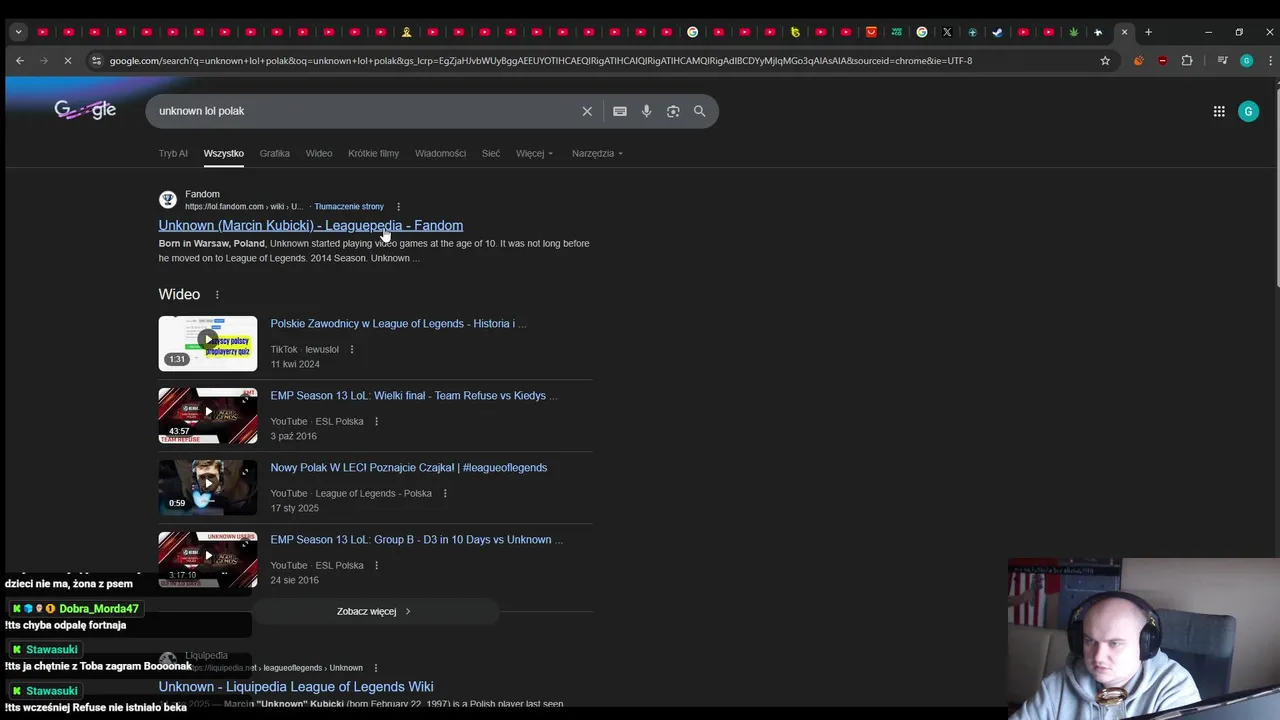Select the Tryb AI search tab
Image resolution: width=1280 pixels, height=720 pixels.
[173, 153]
